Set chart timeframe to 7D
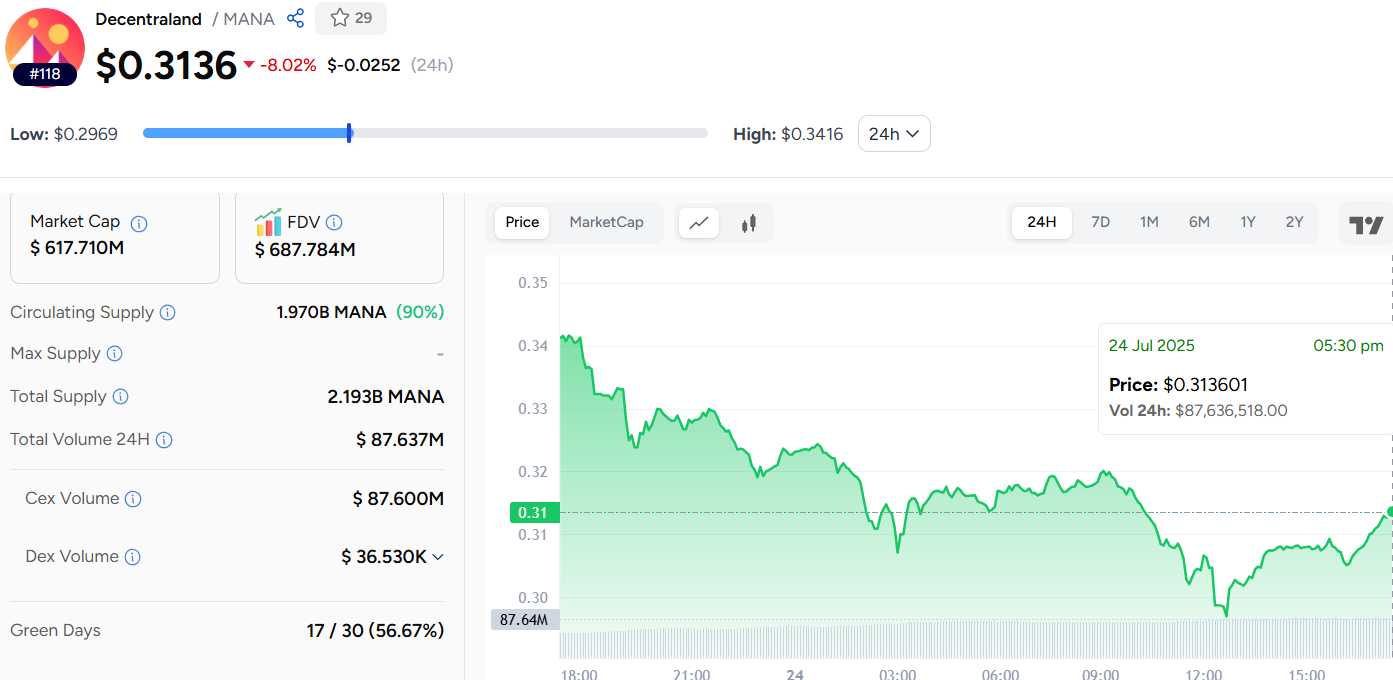Screen dimensions: 1393x680 (1100, 222)
